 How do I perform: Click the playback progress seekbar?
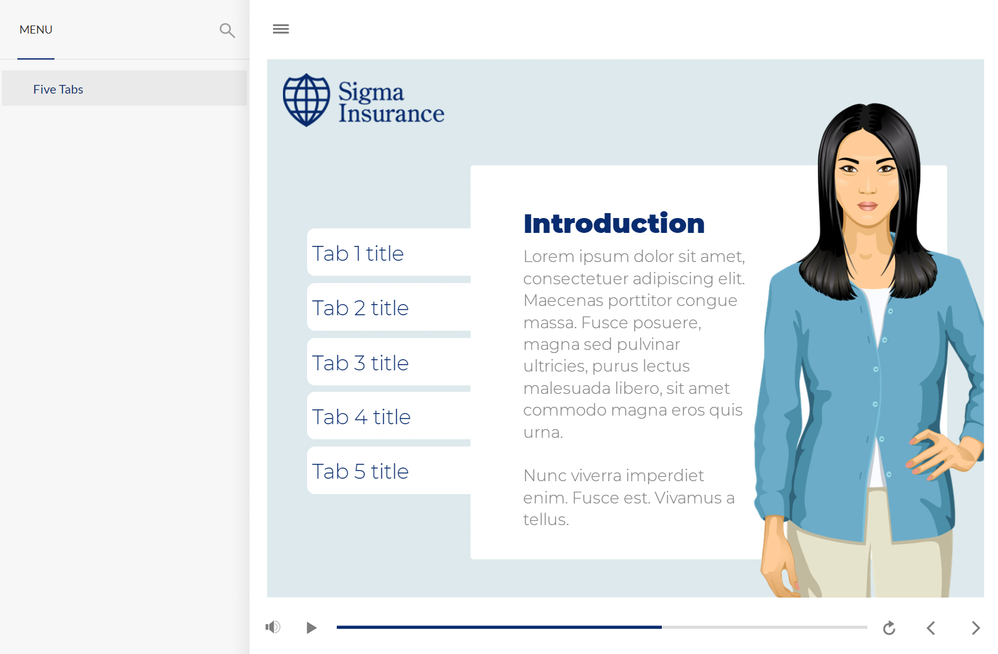(x=601, y=627)
